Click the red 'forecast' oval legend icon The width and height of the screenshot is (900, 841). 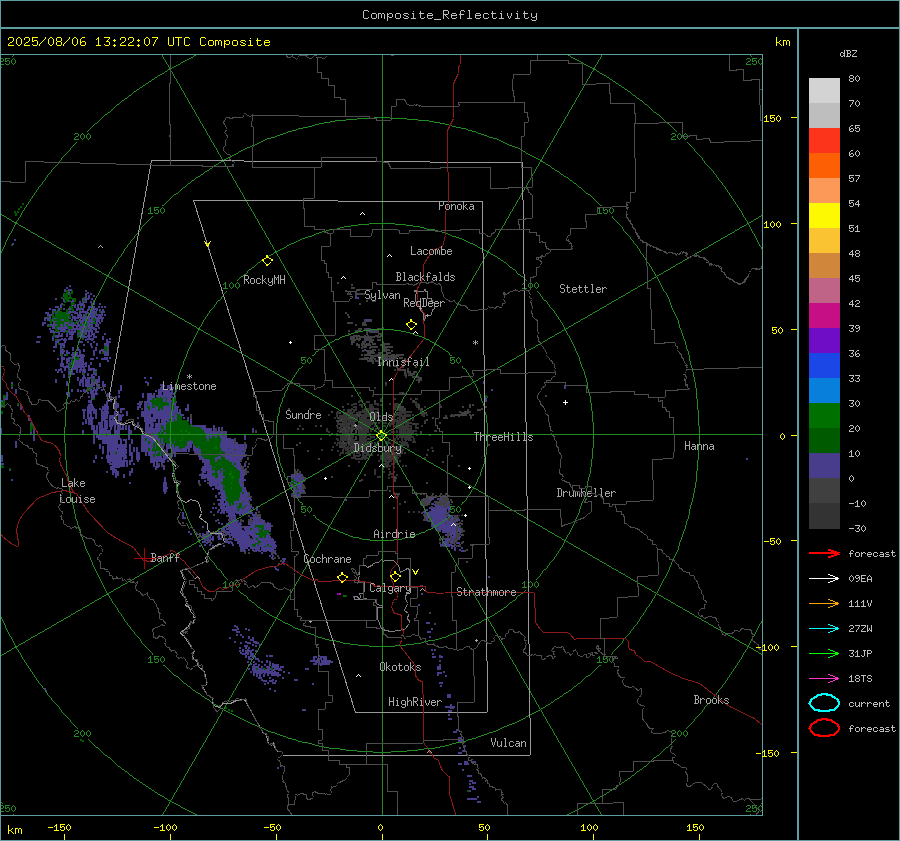[x=824, y=728]
